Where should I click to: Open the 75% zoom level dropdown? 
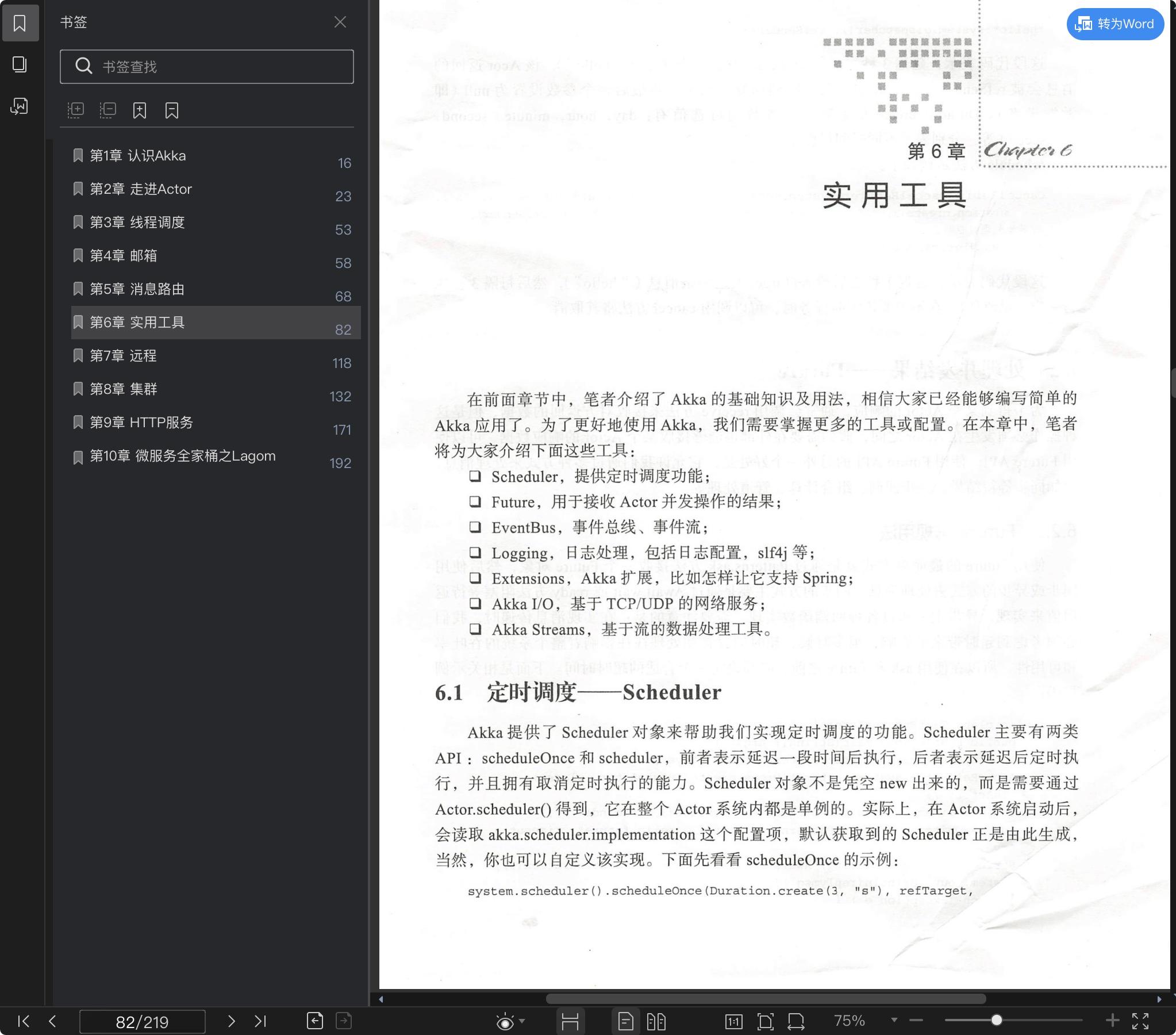pos(894,1021)
